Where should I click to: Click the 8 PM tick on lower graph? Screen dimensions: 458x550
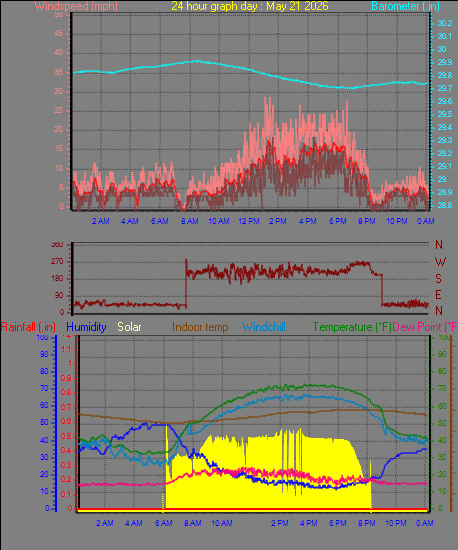tap(366, 523)
